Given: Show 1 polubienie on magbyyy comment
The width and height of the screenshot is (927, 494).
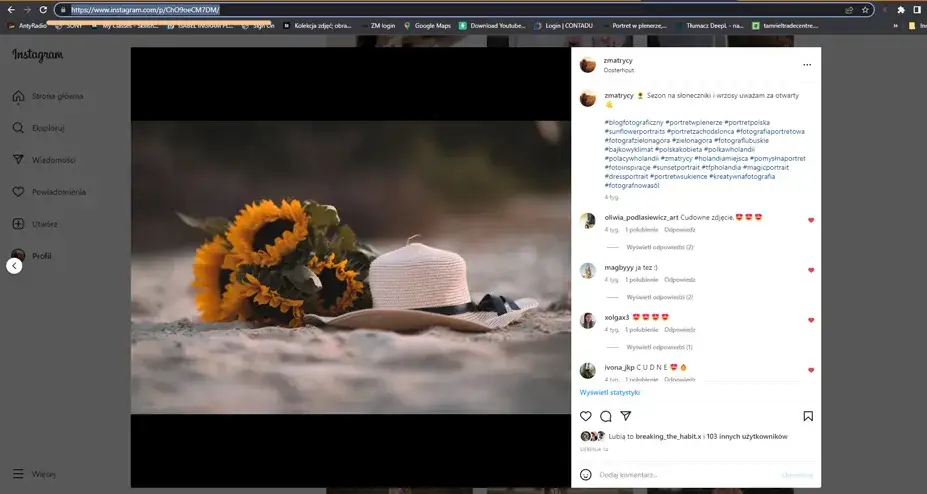Looking at the screenshot, I should pos(641,280).
